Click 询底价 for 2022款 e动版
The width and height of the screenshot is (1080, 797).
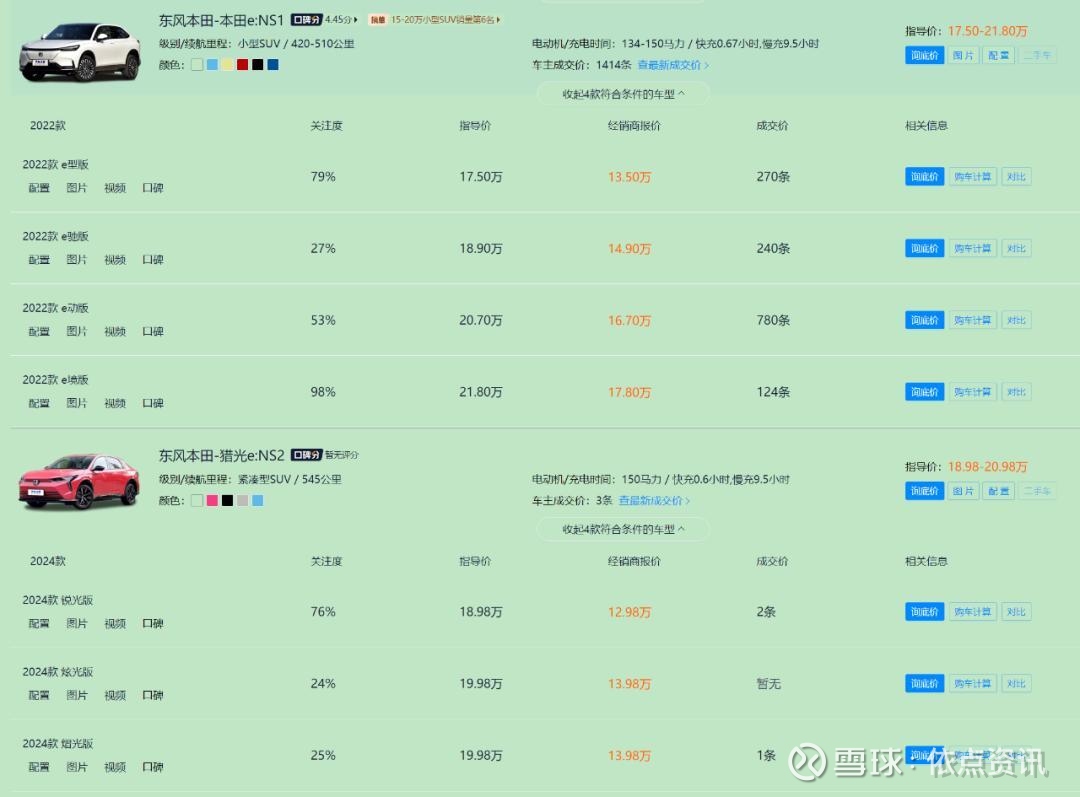[924, 320]
